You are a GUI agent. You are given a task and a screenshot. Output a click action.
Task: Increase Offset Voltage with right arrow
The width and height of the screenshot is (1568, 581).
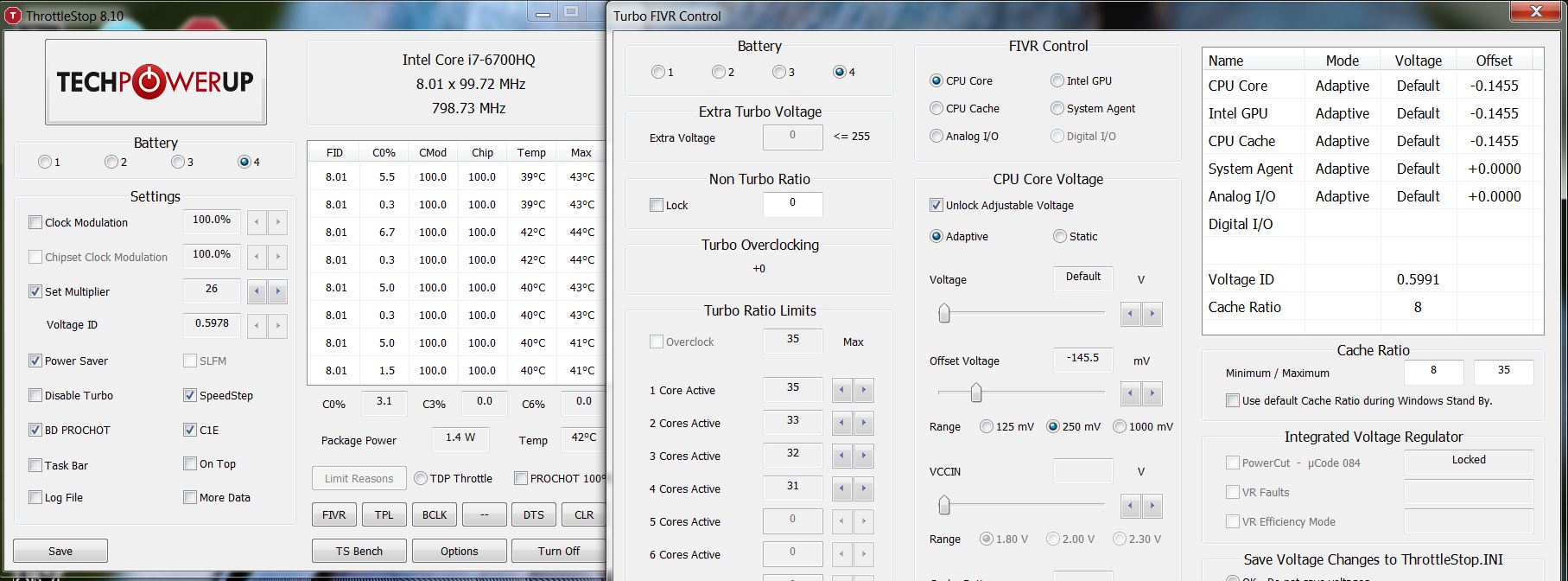click(x=1152, y=395)
